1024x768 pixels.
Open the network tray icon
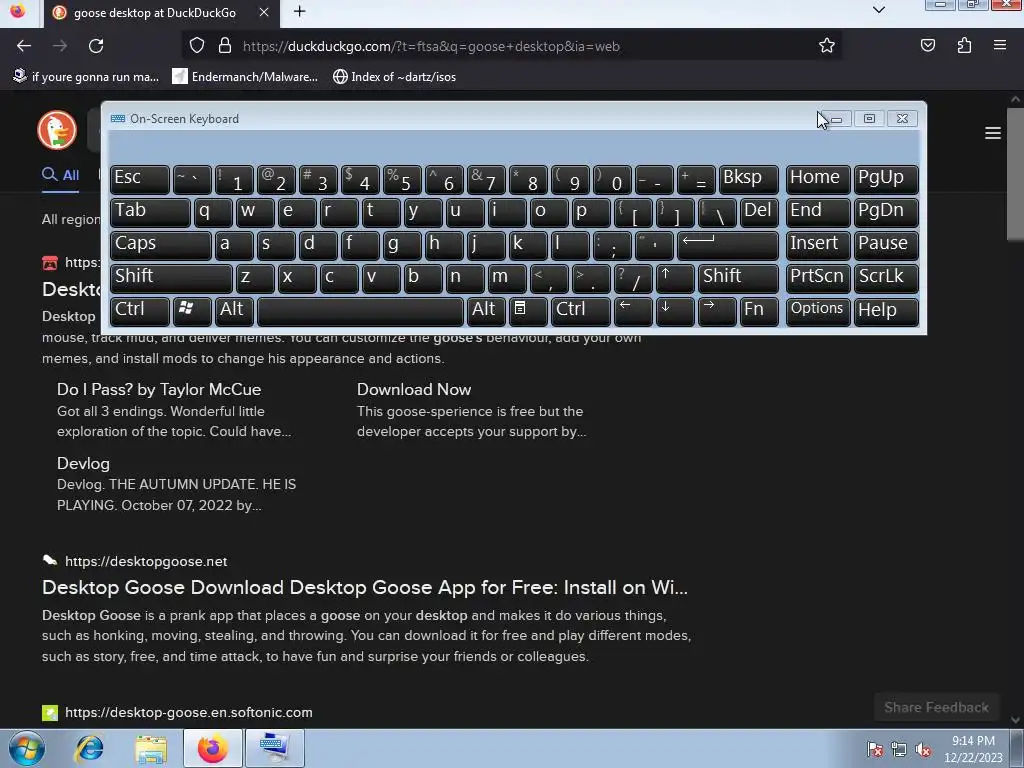899,750
